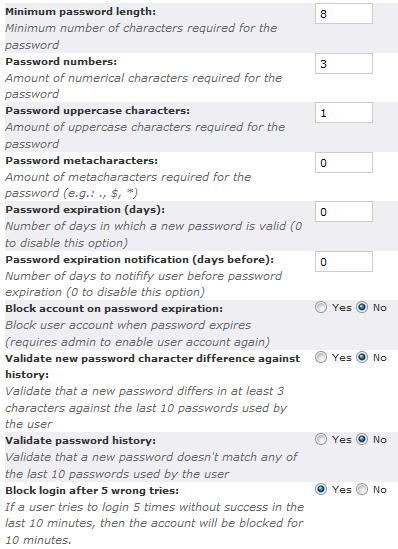The image size is (398, 549).
Task: Choose Yes for Validate password history
Action: click(321, 439)
